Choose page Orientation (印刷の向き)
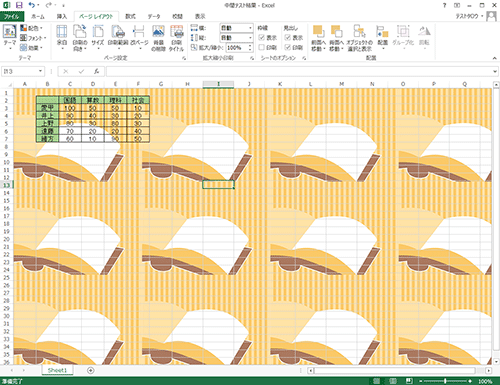Viewport: 500px width, 385px height. pos(80,37)
